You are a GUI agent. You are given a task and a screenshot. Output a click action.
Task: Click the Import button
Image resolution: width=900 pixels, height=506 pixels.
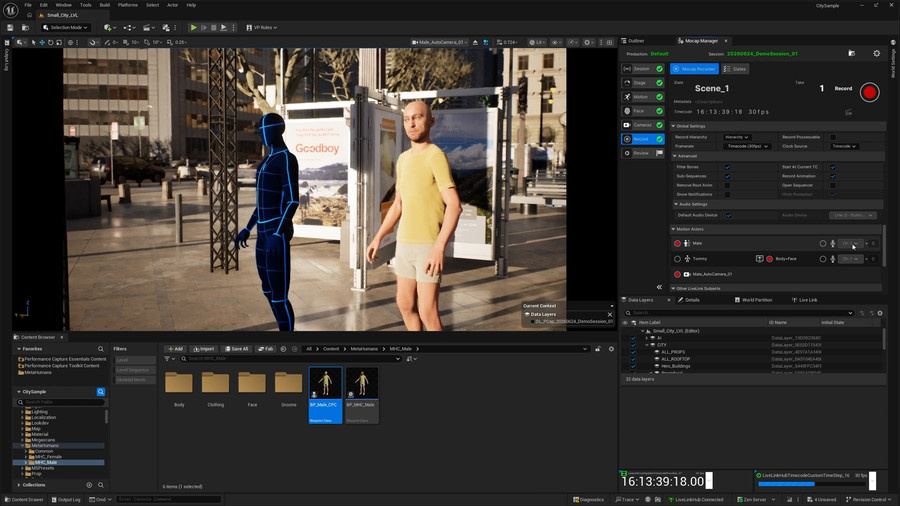tap(204, 349)
